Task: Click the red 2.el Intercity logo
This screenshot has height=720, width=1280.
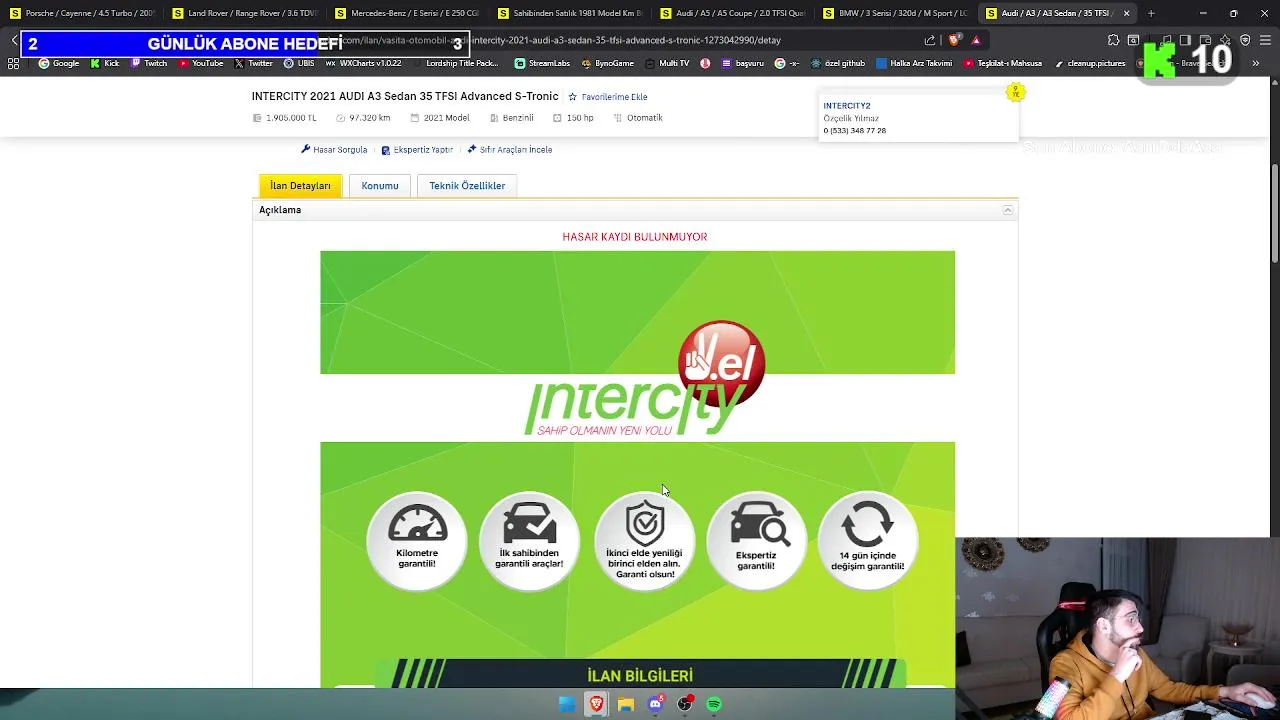Action: [x=721, y=364]
